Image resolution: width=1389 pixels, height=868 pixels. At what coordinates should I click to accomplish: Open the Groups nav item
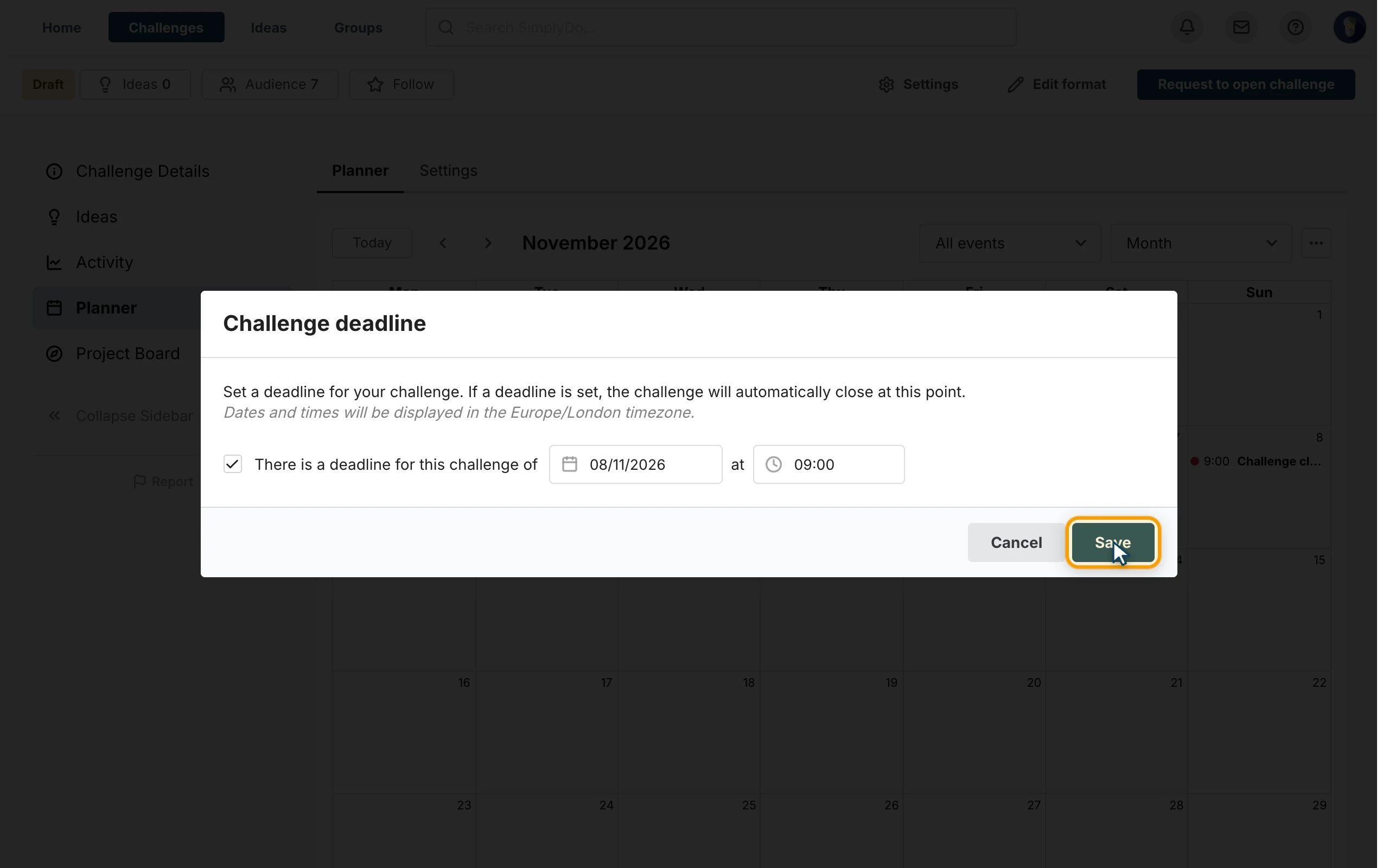click(x=358, y=27)
